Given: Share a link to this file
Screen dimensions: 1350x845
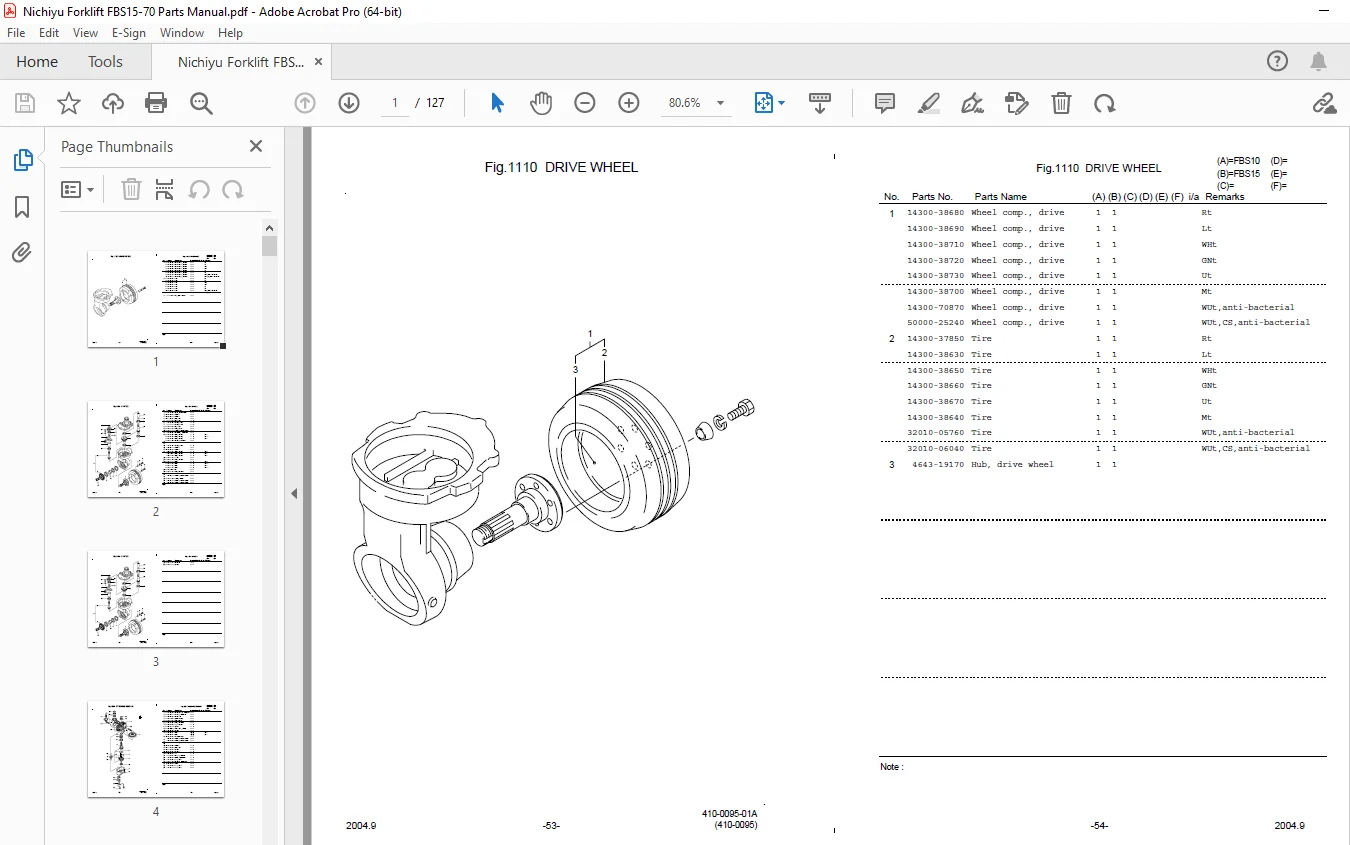Looking at the screenshot, I should 1325,103.
